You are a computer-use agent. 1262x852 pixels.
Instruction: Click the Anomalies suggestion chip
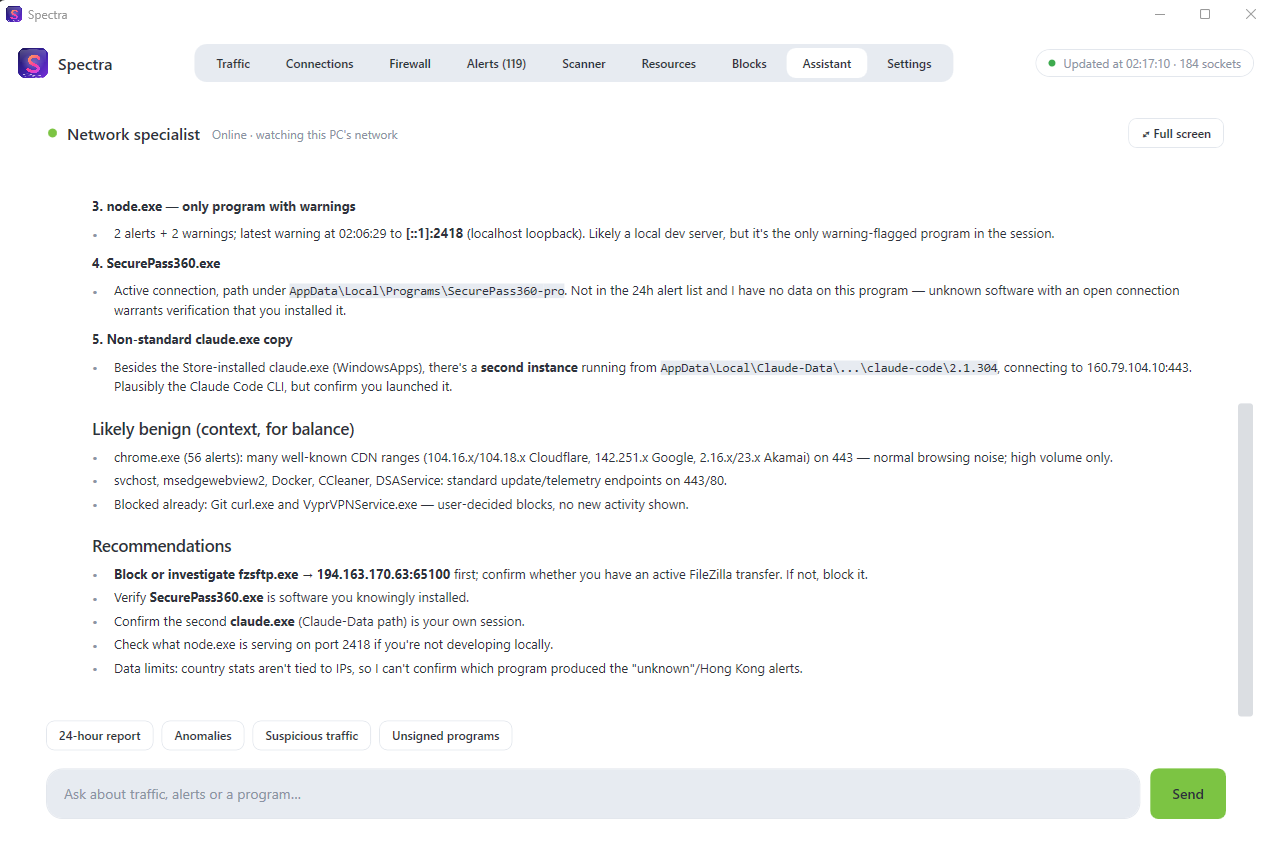(x=203, y=735)
